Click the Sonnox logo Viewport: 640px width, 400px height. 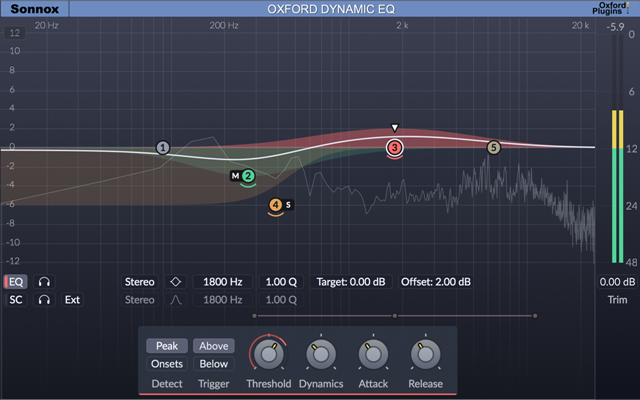pos(35,9)
